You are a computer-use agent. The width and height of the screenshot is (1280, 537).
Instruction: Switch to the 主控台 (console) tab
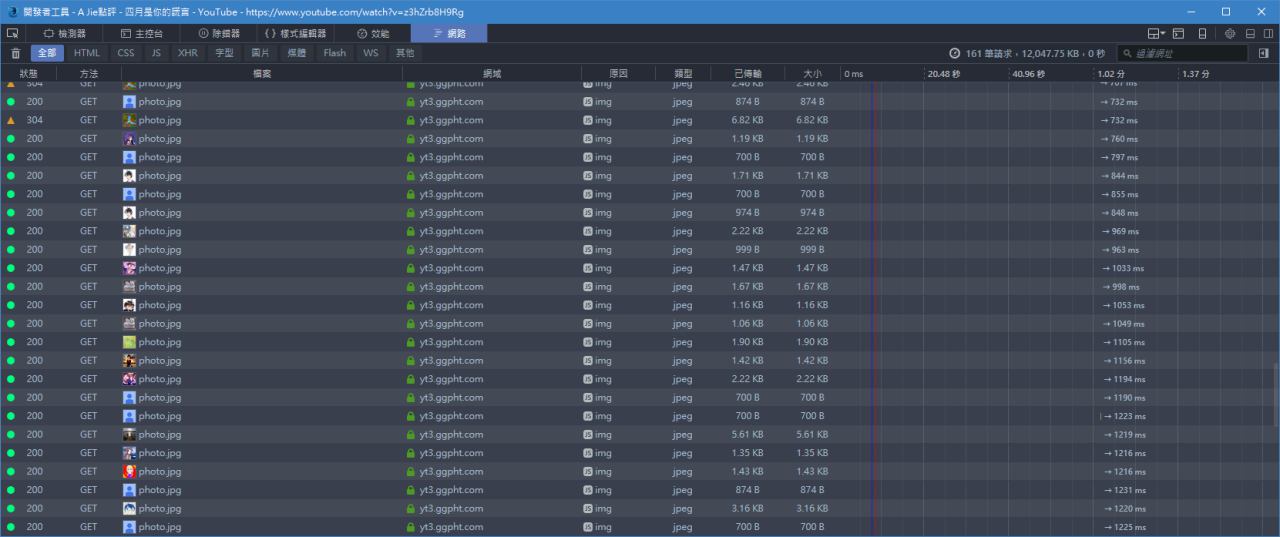point(141,33)
